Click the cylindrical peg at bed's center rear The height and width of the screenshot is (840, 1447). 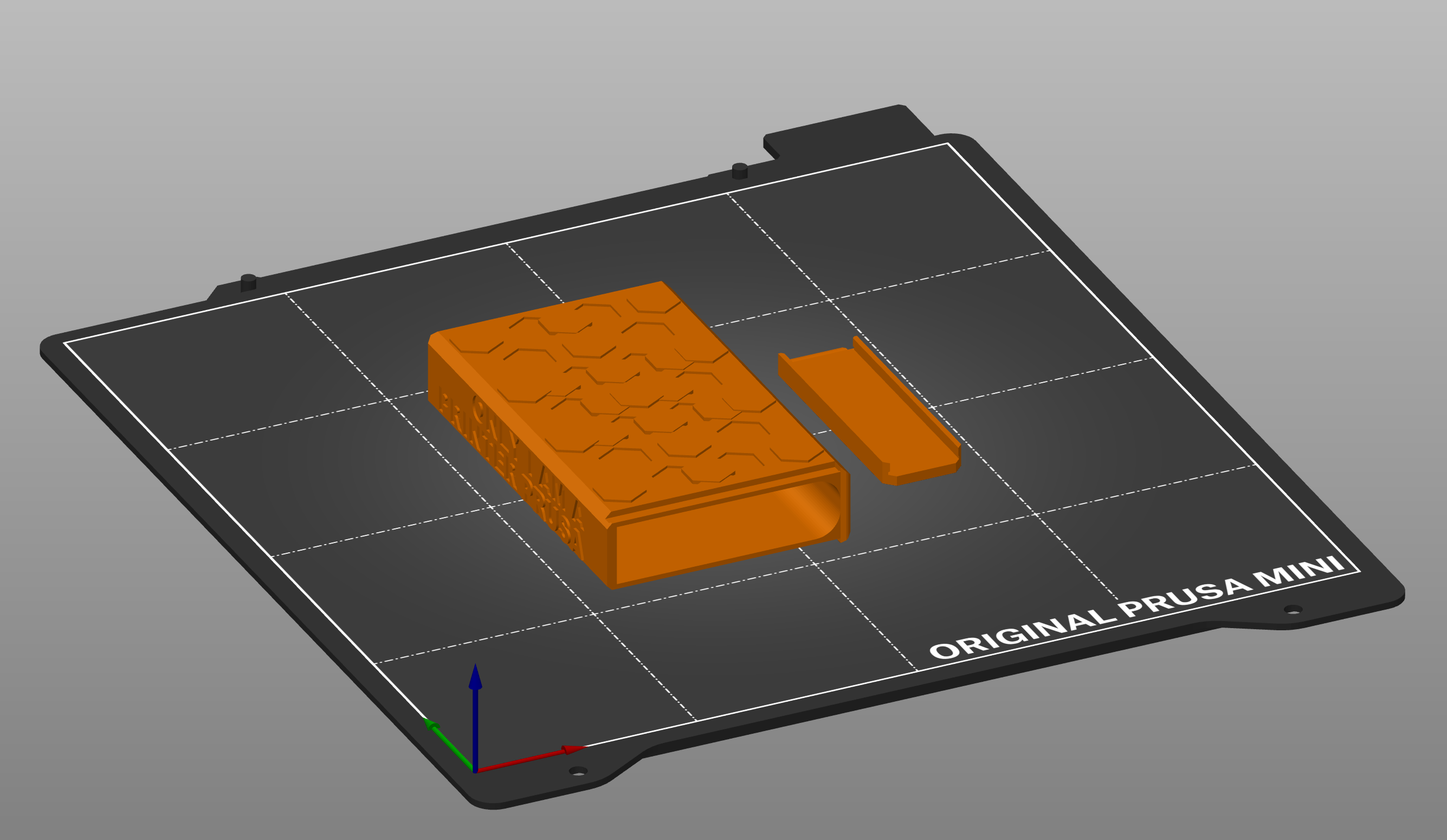(x=740, y=171)
